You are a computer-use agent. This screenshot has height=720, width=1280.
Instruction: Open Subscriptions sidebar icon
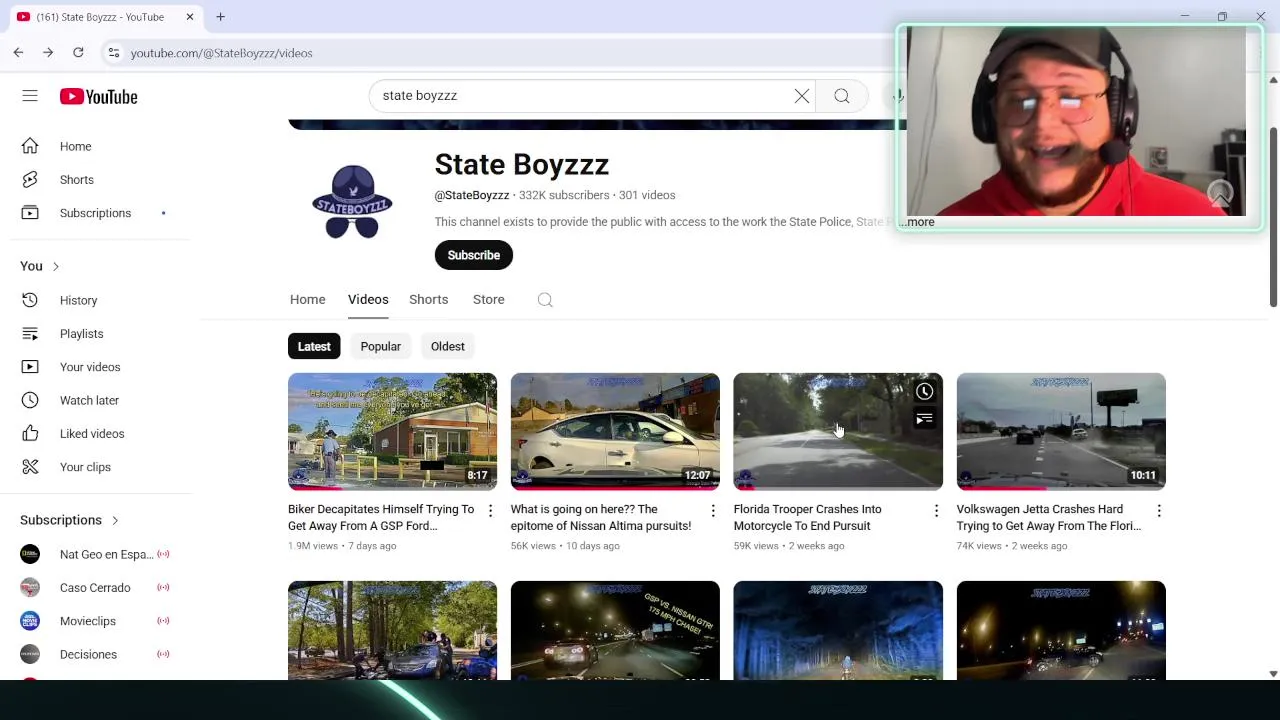tap(30, 213)
